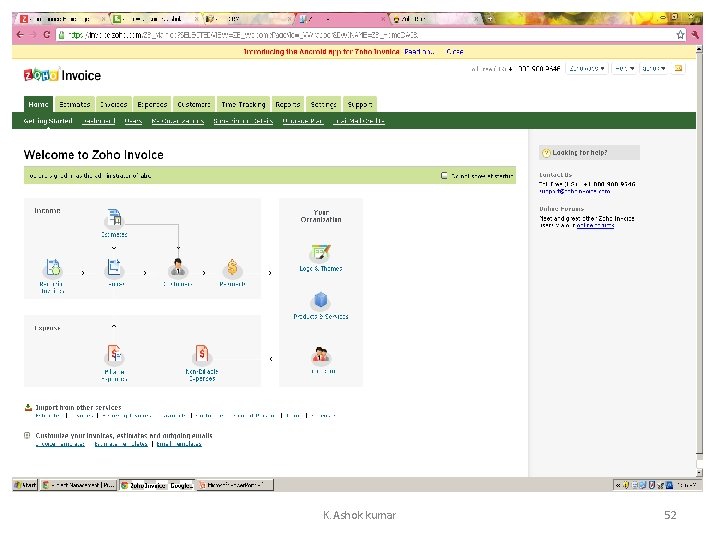Switch to the Invoices tab
The image size is (720, 540).
pyautogui.click(x=113, y=104)
